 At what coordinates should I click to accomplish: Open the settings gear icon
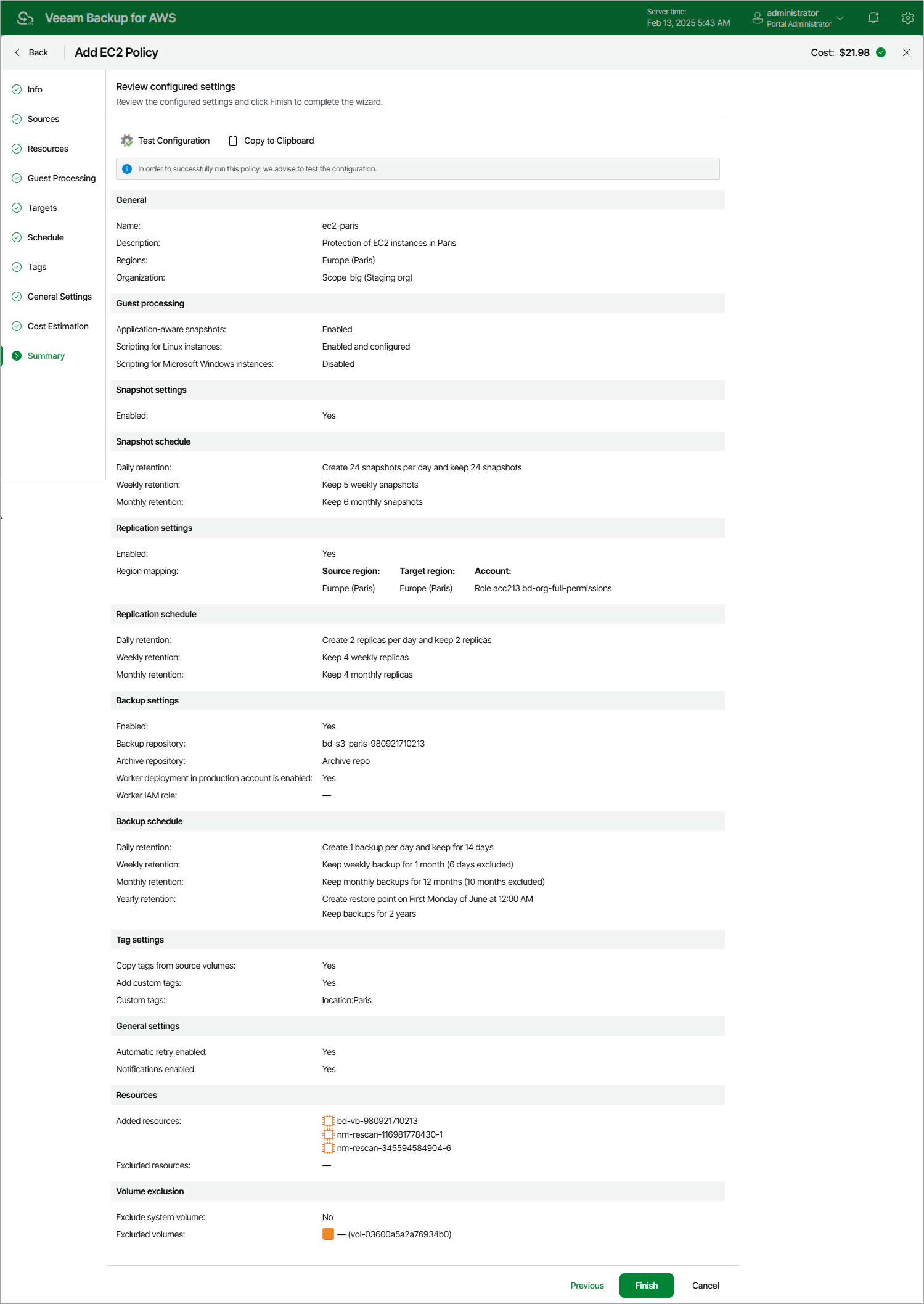pyautogui.click(x=907, y=18)
